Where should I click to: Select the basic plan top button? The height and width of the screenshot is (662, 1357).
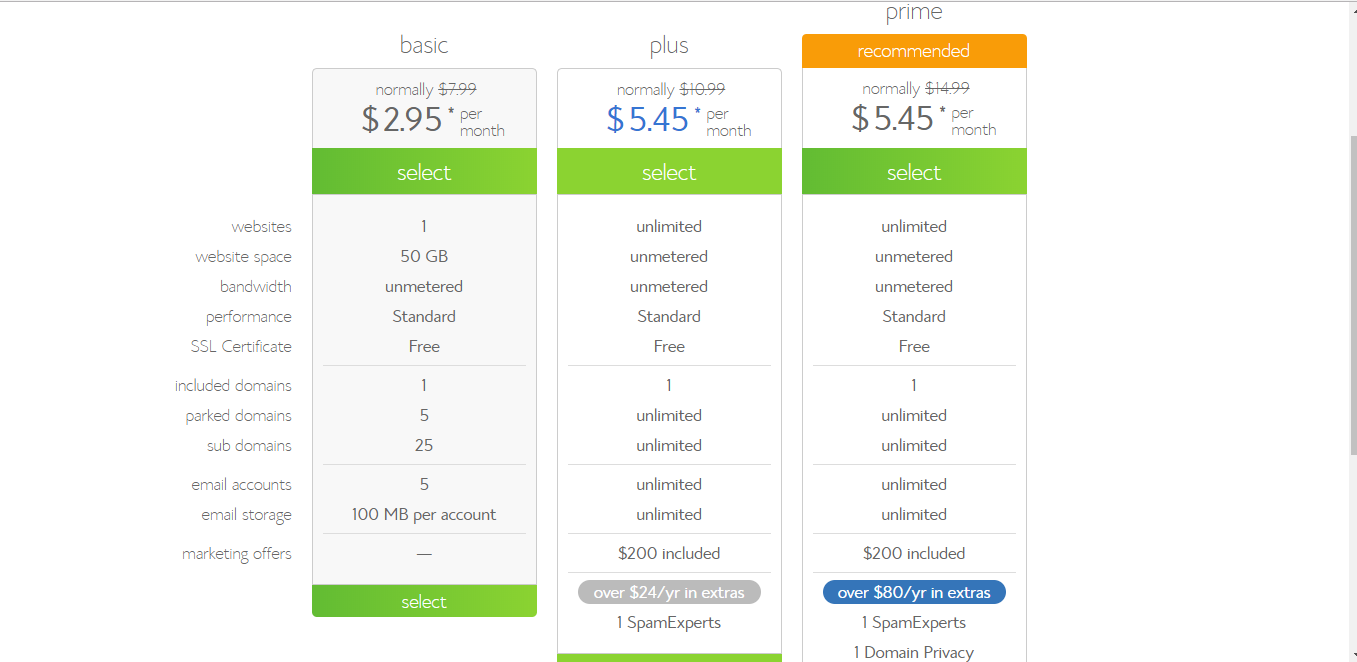point(424,171)
